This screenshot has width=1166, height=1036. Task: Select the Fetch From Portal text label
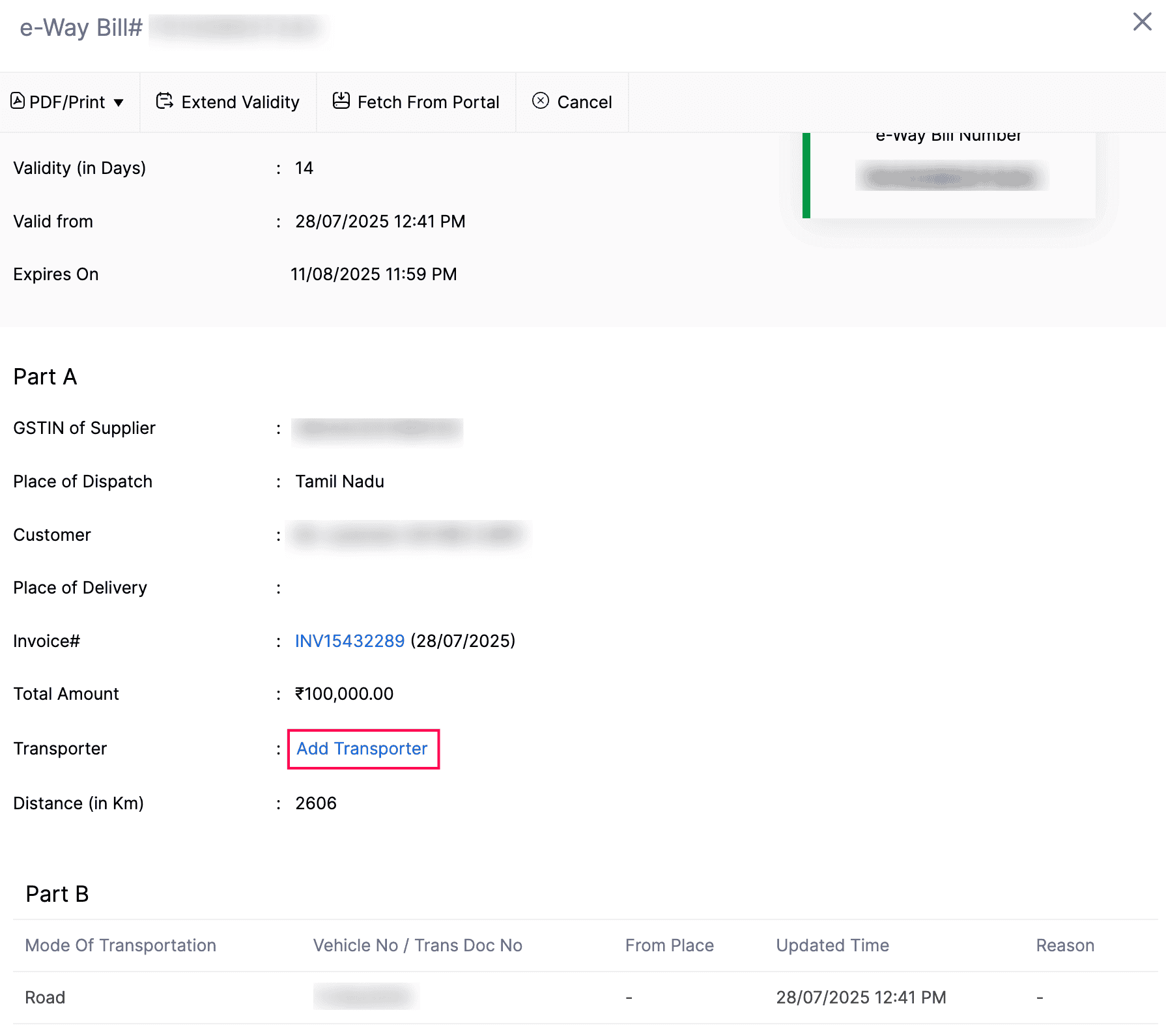click(x=428, y=102)
